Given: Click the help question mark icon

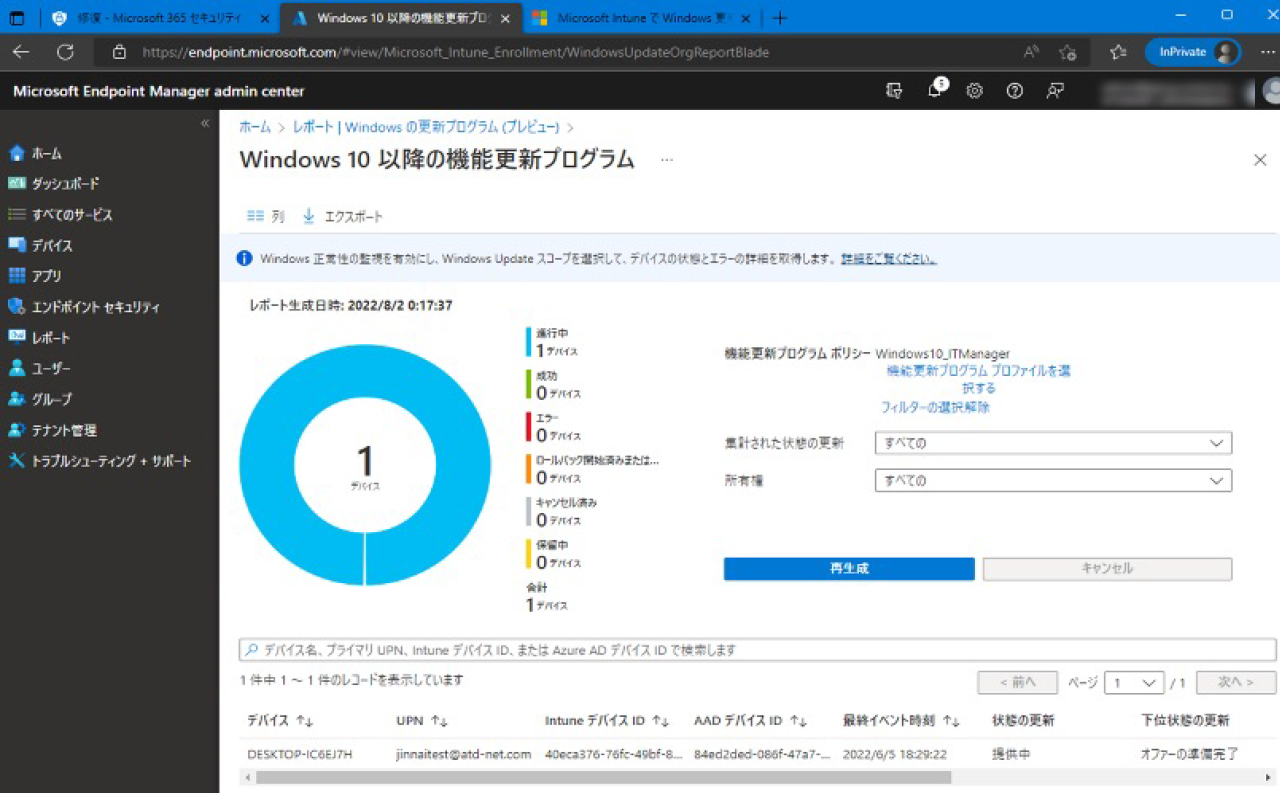Looking at the screenshot, I should pos(1014,91).
